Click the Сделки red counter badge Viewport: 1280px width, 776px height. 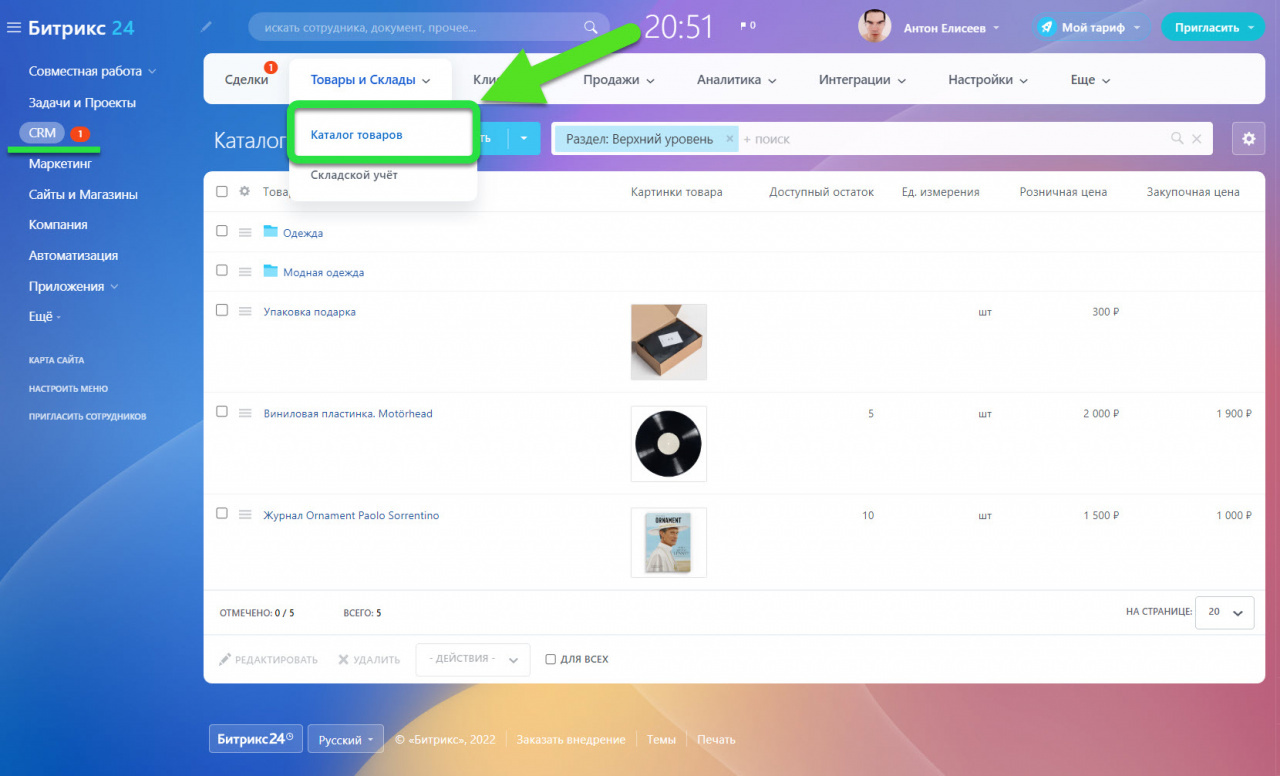(x=271, y=67)
